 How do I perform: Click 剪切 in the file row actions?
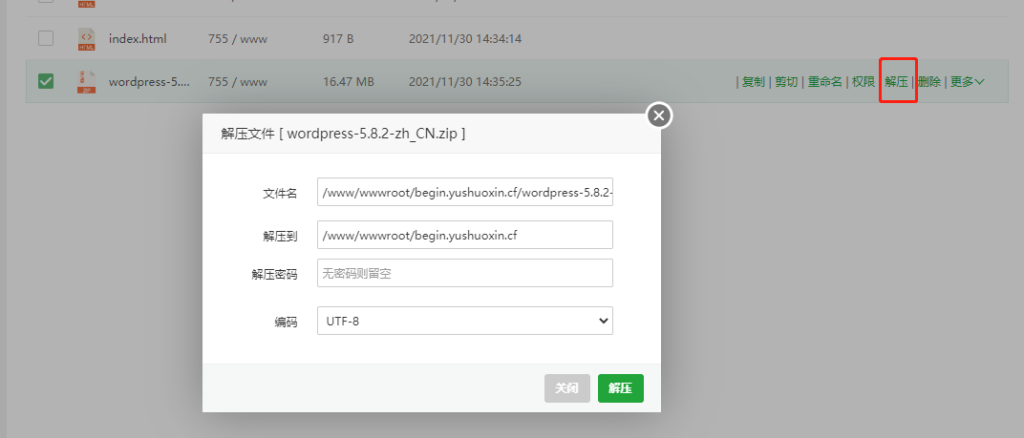(x=786, y=82)
